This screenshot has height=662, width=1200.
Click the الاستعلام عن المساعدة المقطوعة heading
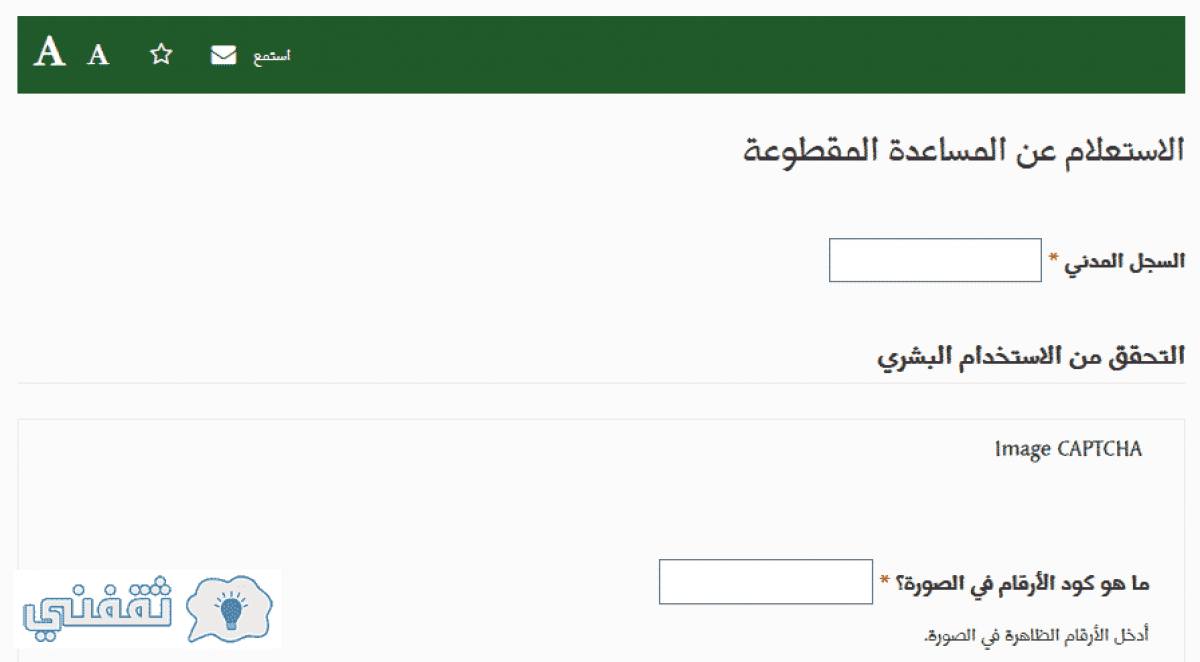(x=964, y=151)
